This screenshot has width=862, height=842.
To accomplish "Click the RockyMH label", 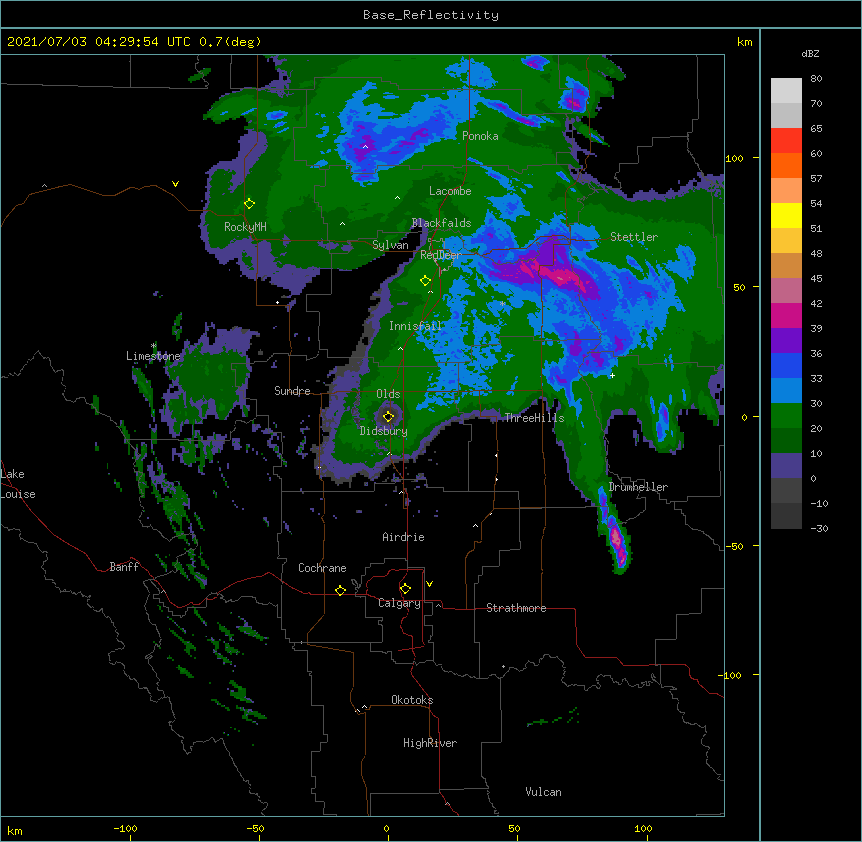I will [x=245, y=226].
